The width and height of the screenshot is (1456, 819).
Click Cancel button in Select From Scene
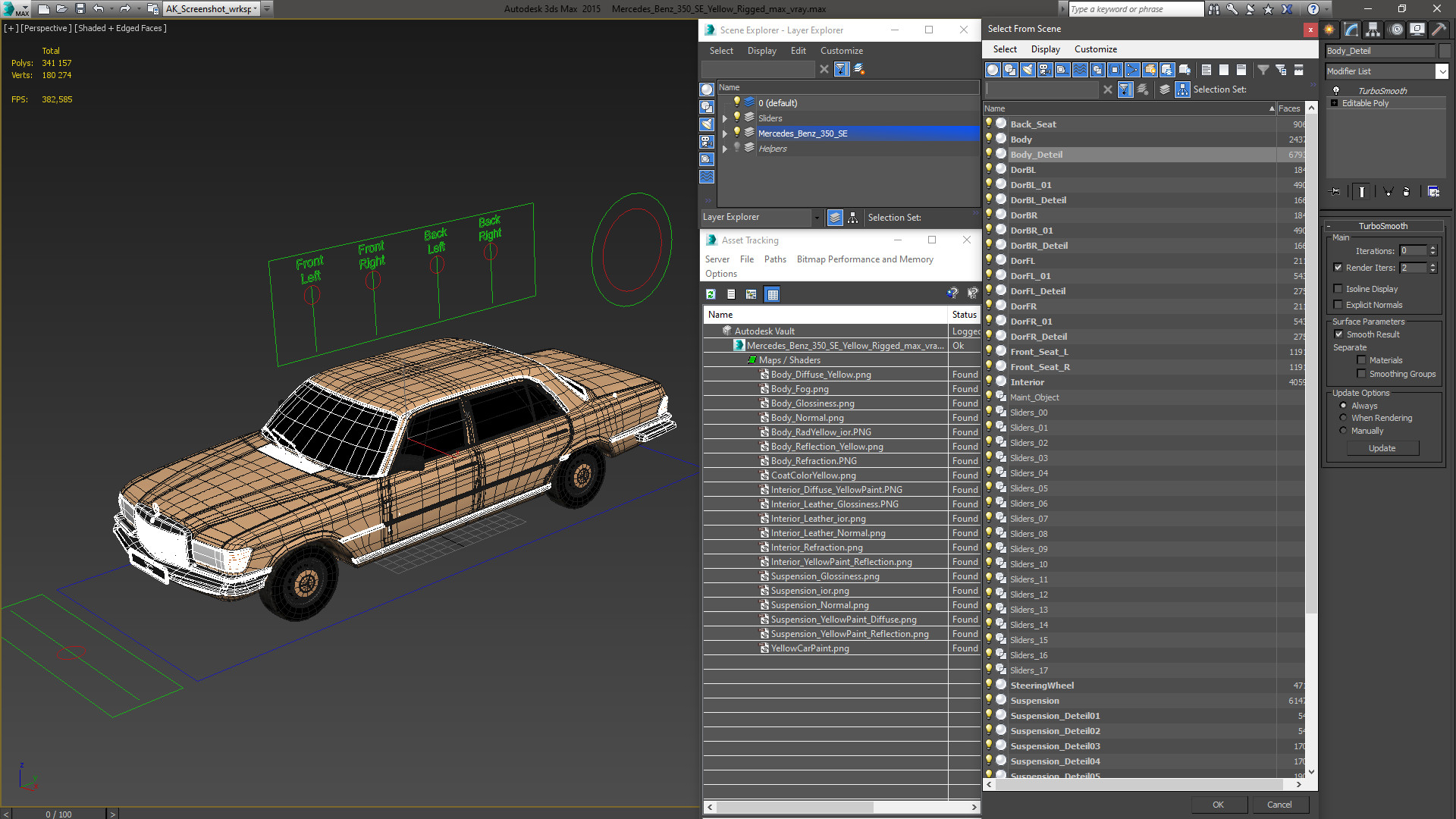(1279, 805)
